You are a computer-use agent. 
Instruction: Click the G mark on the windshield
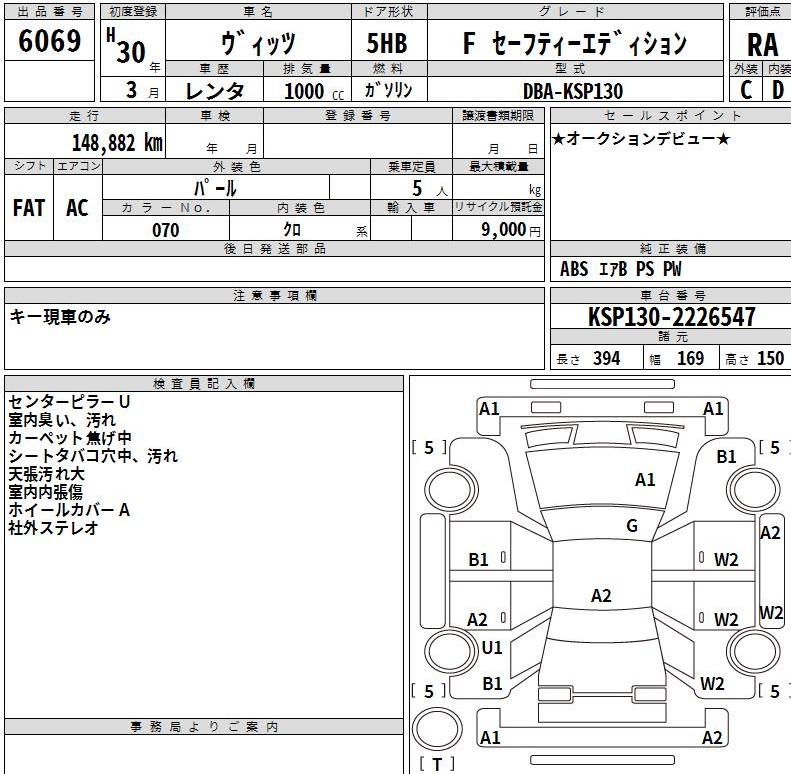tap(632, 526)
